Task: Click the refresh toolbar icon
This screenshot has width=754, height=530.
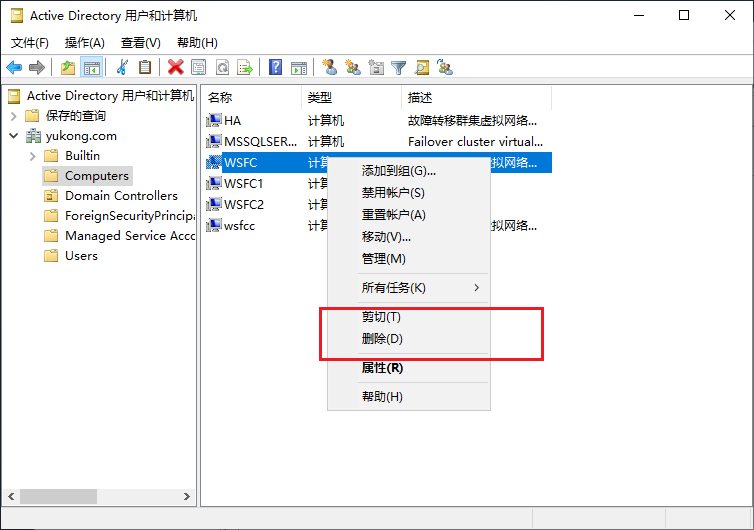Action: click(x=222, y=67)
